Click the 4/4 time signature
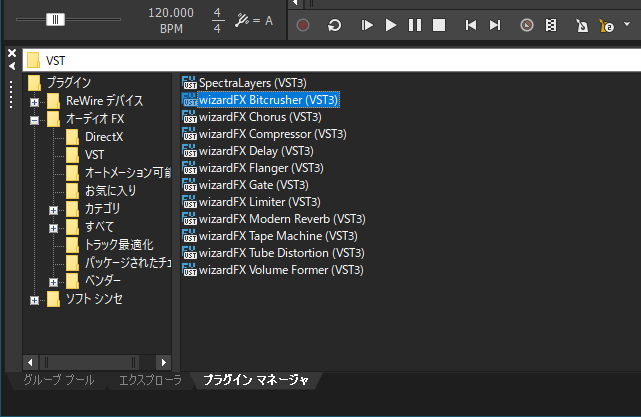 (217, 20)
